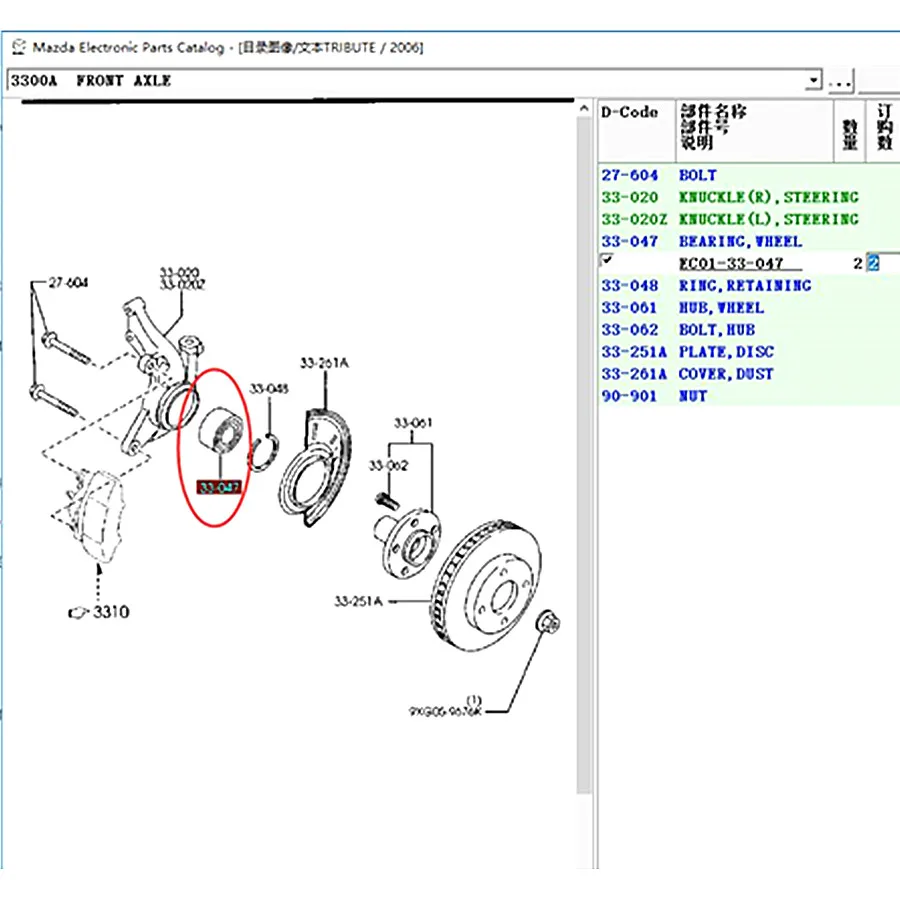Click part number EC01-33-047
This screenshot has width=900, height=900.
[731, 263]
